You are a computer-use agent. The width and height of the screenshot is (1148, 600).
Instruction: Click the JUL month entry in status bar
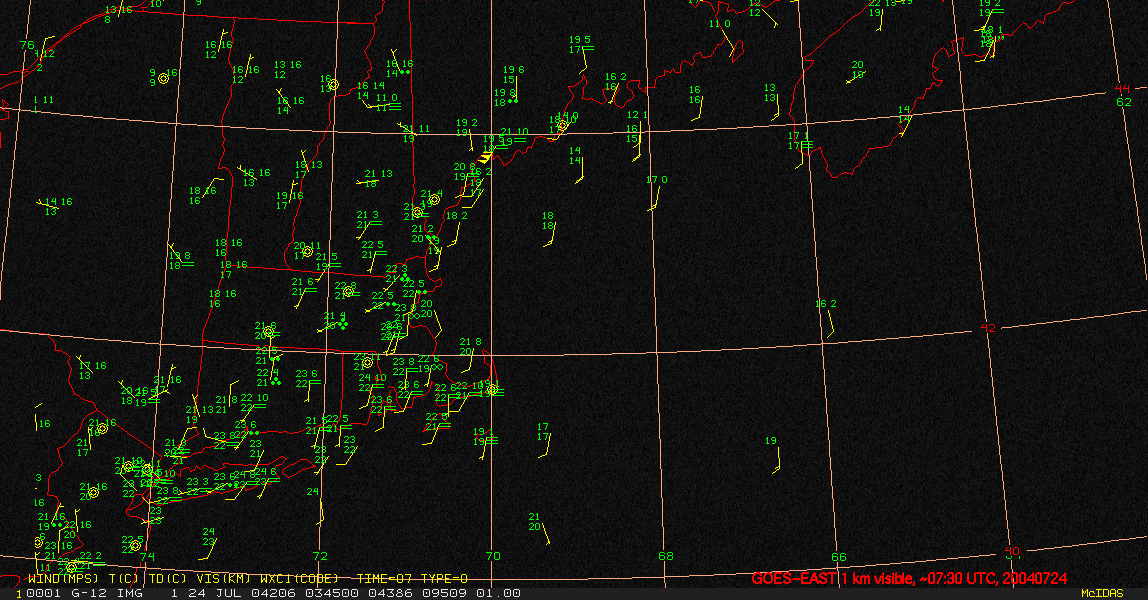click(228, 593)
